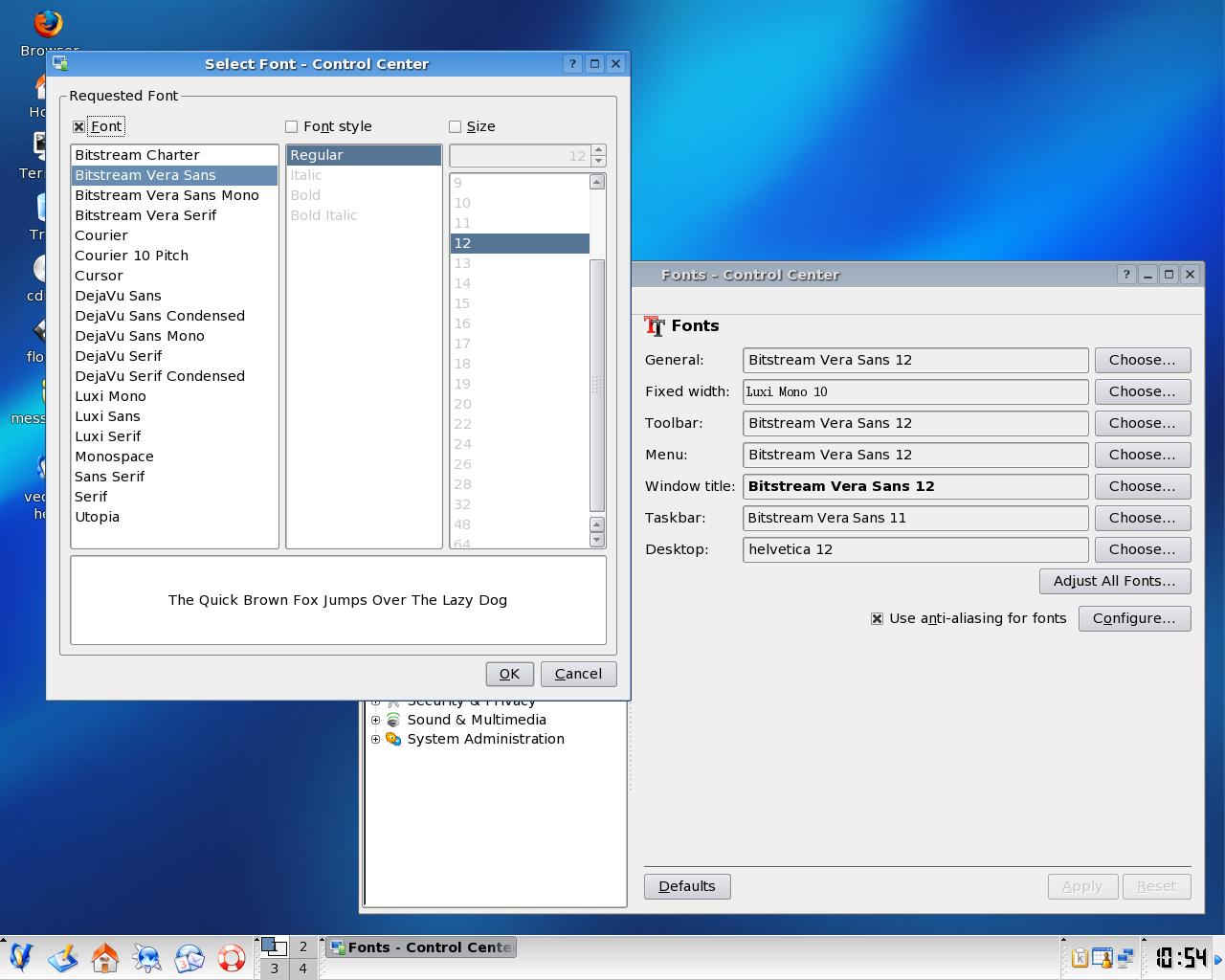Enable the Size checkbox
This screenshot has width=1225, height=980.
point(455,126)
